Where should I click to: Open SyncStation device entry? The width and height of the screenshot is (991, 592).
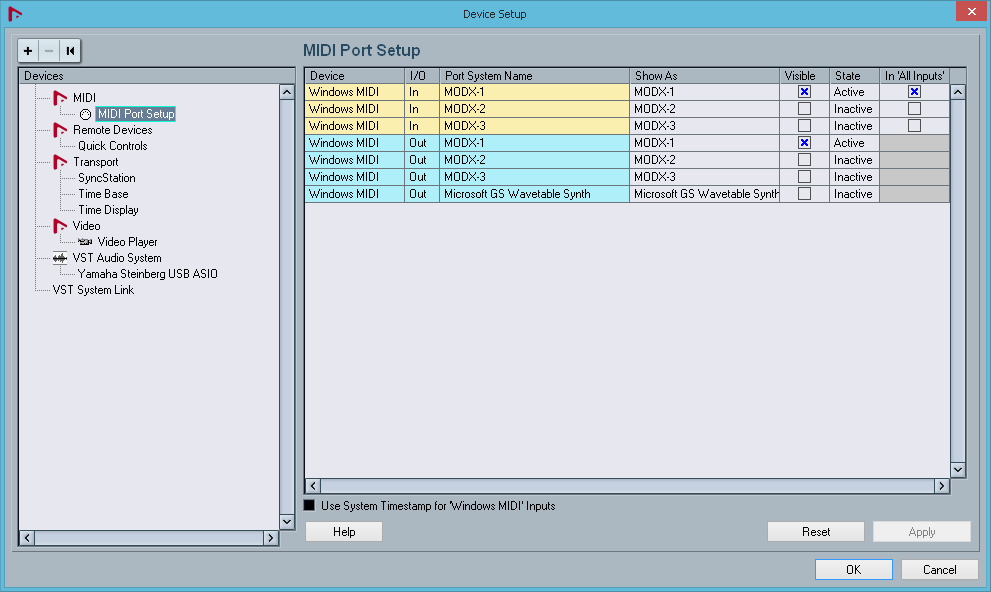[x=107, y=178]
